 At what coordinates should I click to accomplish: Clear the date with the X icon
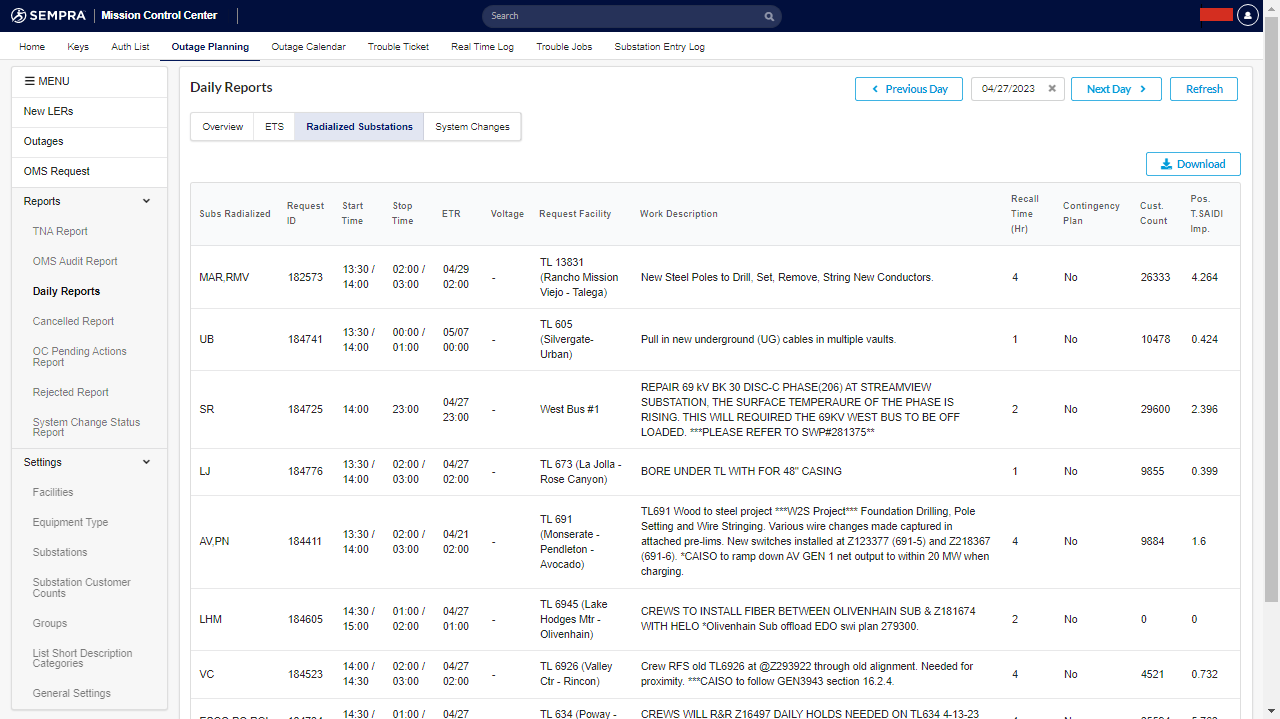[1052, 89]
